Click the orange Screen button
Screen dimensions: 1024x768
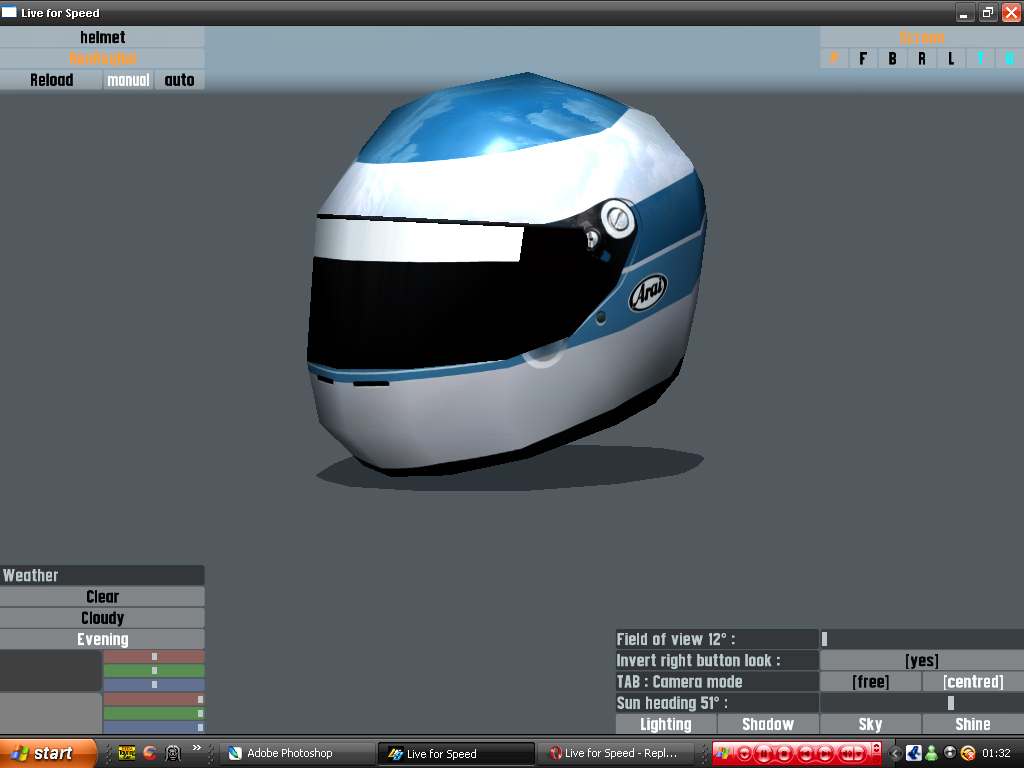click(x=921, y=37)
